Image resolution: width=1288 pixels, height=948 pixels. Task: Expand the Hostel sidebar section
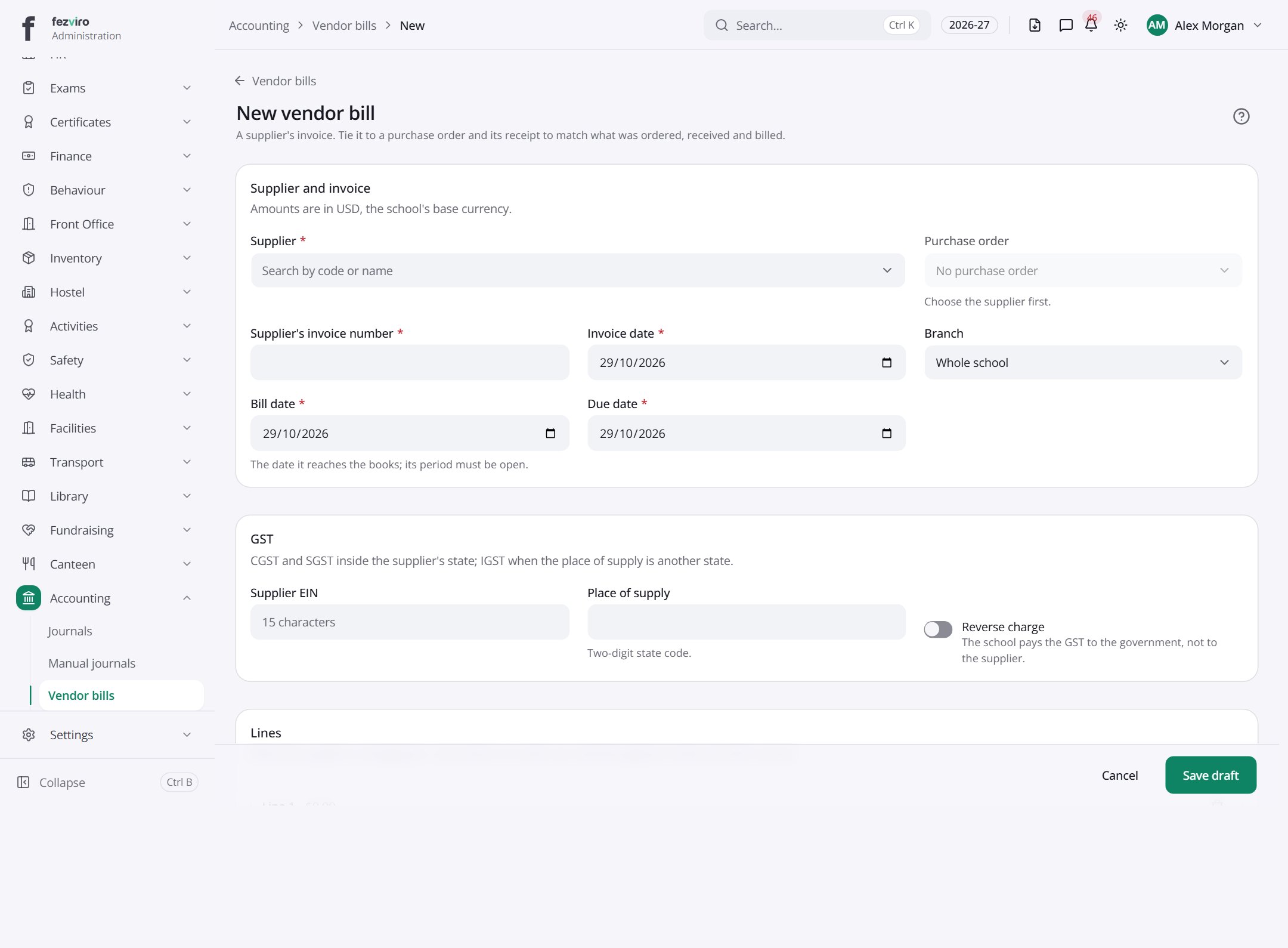187,292
